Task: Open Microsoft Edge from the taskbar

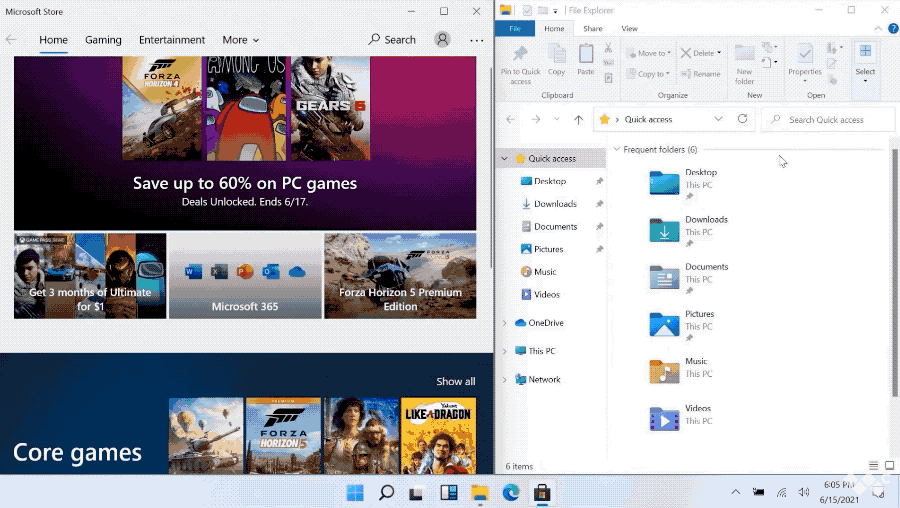Action: pyautogui.click(x=511, y=493)
